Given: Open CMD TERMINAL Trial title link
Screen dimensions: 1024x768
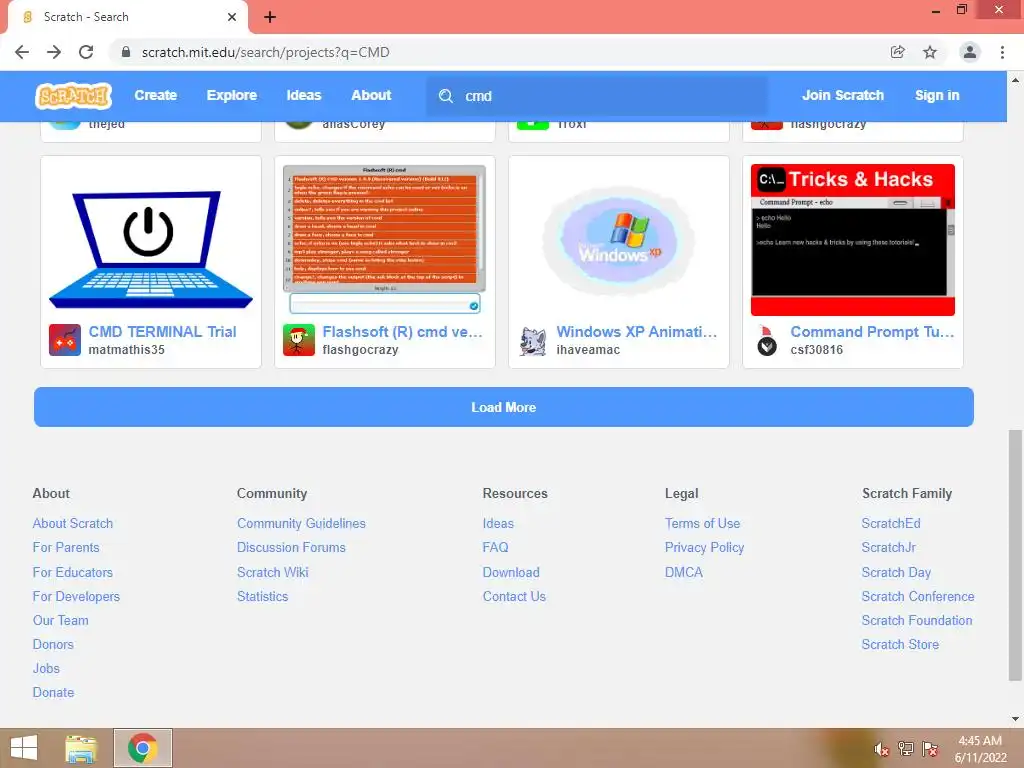Looking at the screenshot, I should click(162, 332).
